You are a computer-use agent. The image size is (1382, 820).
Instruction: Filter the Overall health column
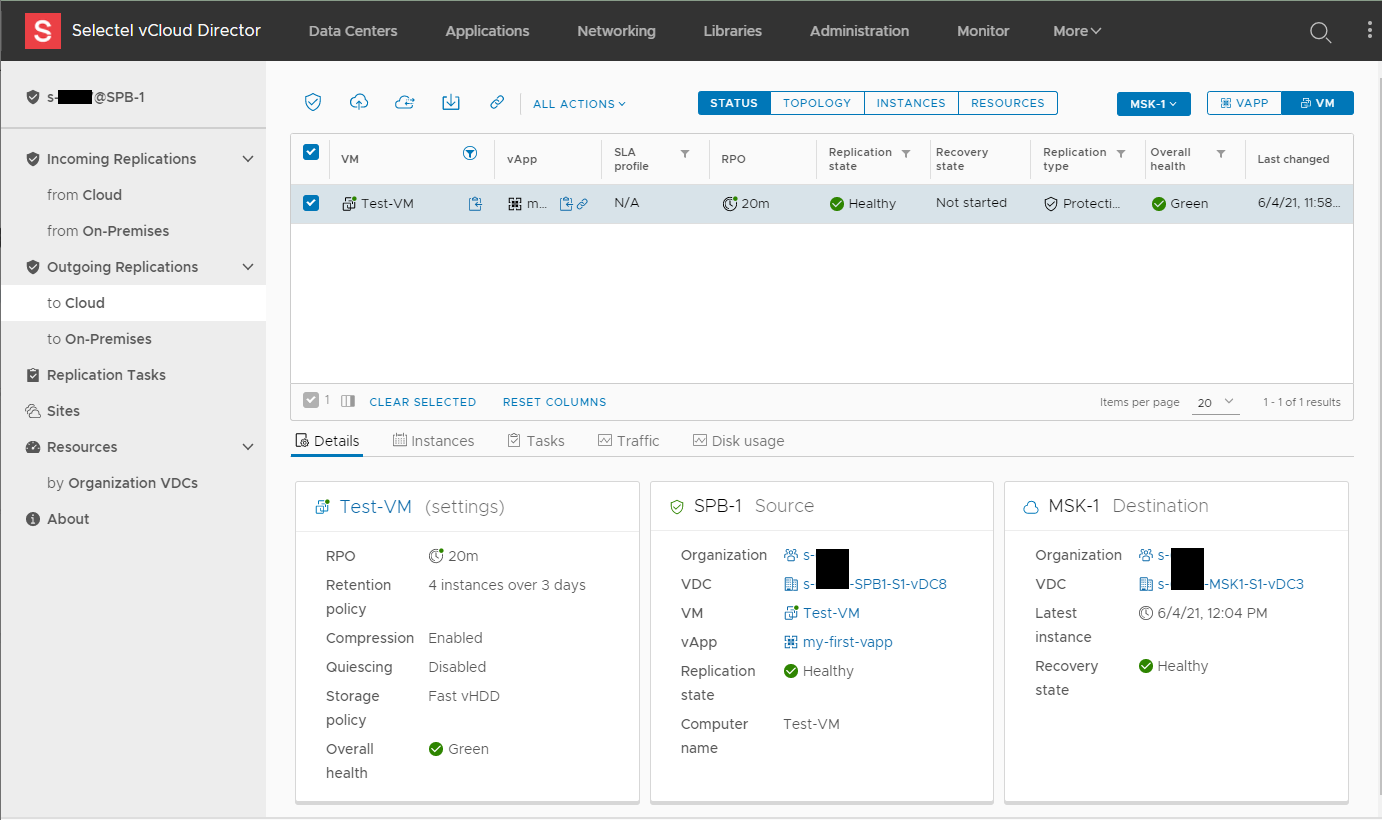pyautogui.click(x=1221, y=153)
